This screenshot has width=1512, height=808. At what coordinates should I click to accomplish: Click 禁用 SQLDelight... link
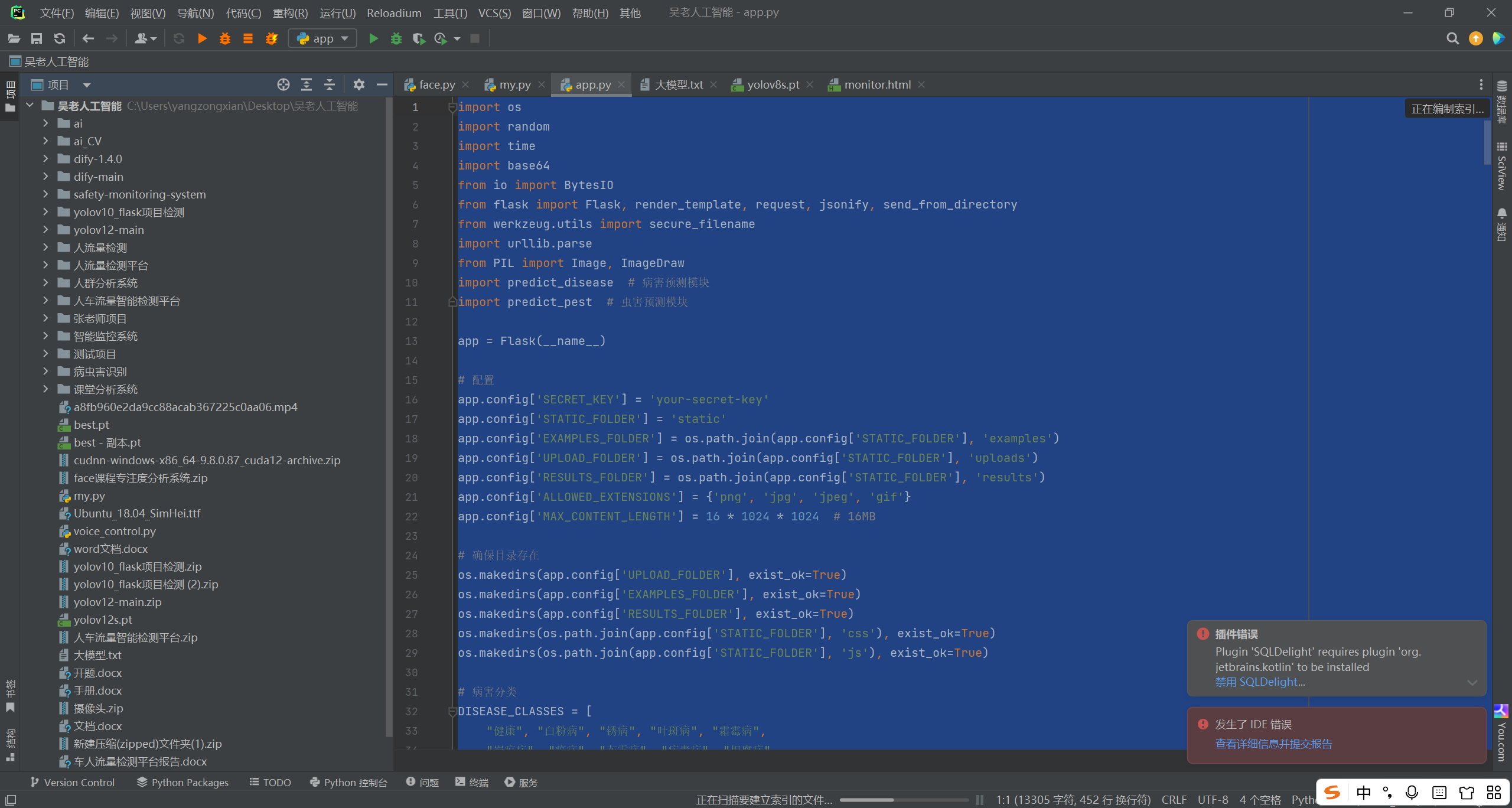click(1260, 682)
